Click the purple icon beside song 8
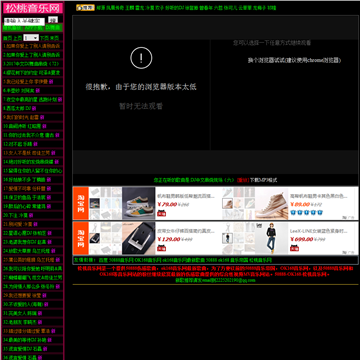The image size is (360, 360). click(34, 108)
